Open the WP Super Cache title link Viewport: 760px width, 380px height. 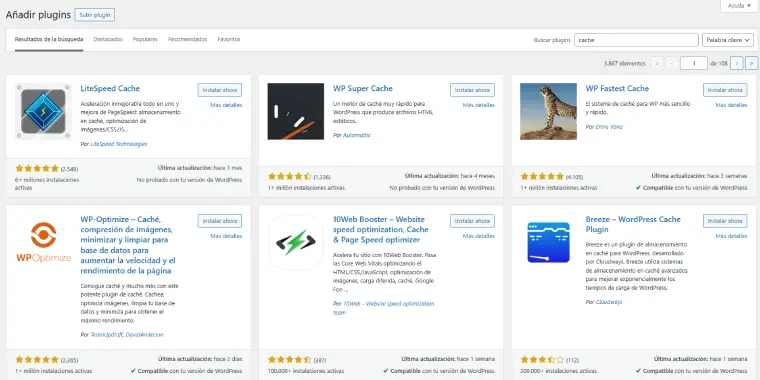pyautogui.click(x=363, y=89)
